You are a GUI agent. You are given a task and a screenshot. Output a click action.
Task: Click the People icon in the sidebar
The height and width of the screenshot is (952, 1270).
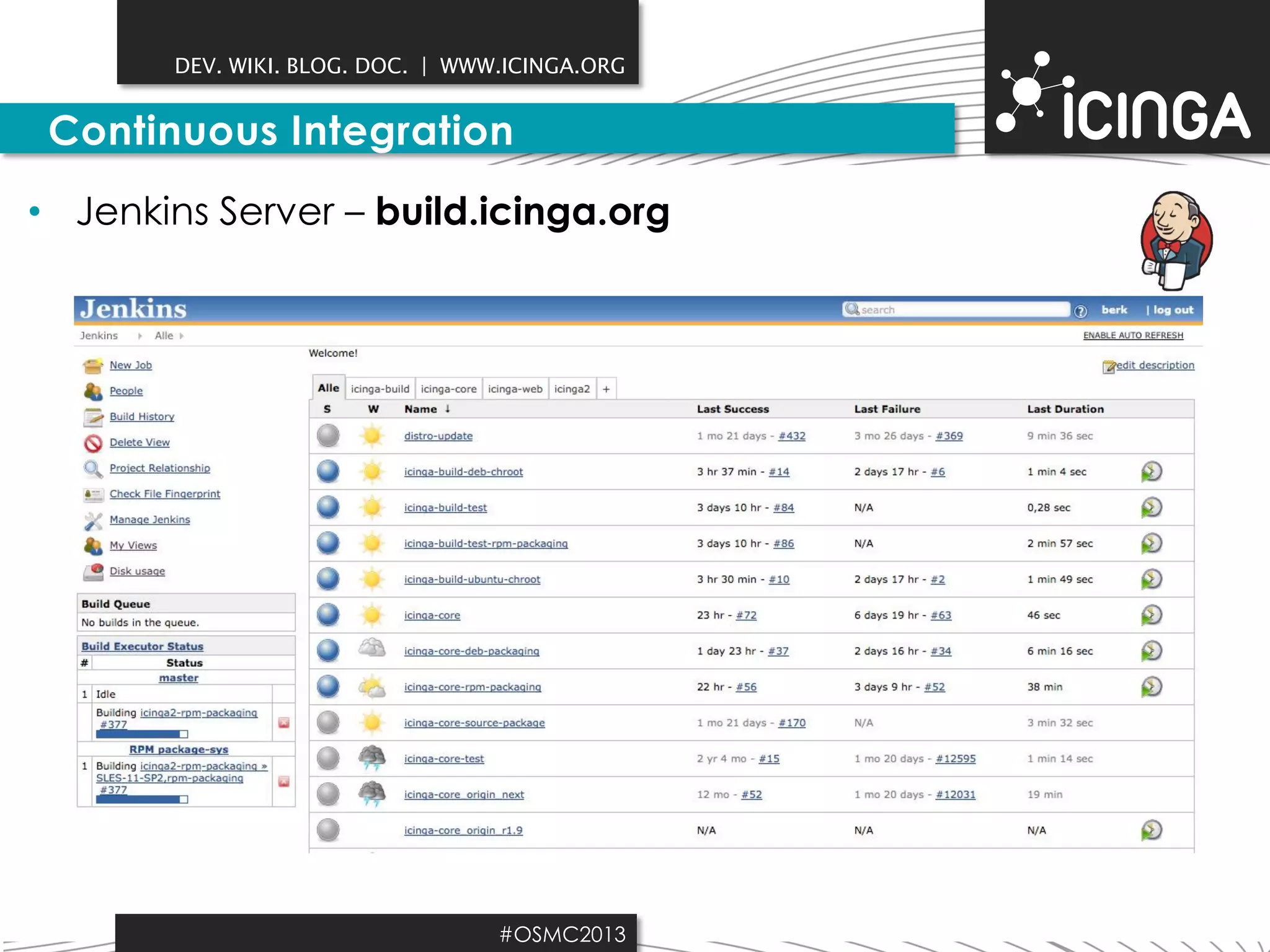click(93, 391)
